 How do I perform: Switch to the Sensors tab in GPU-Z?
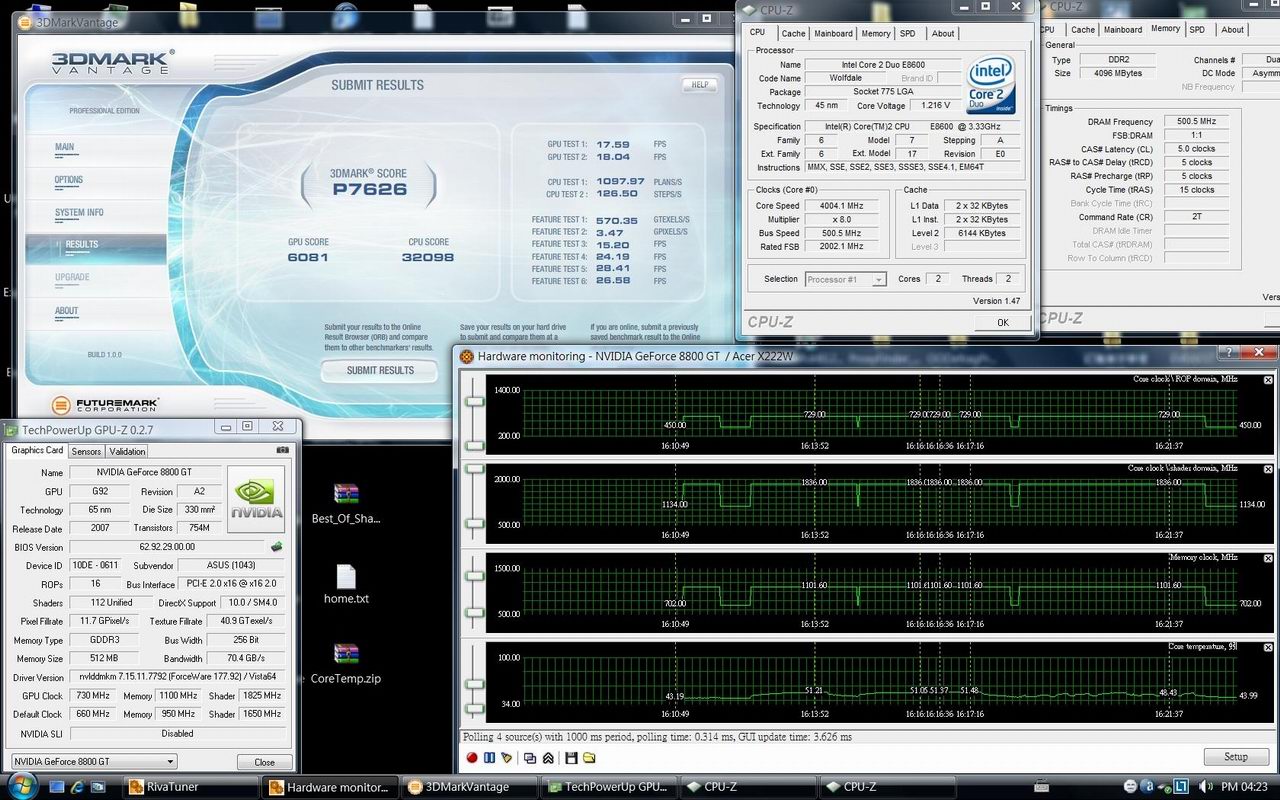pos(86,451)
